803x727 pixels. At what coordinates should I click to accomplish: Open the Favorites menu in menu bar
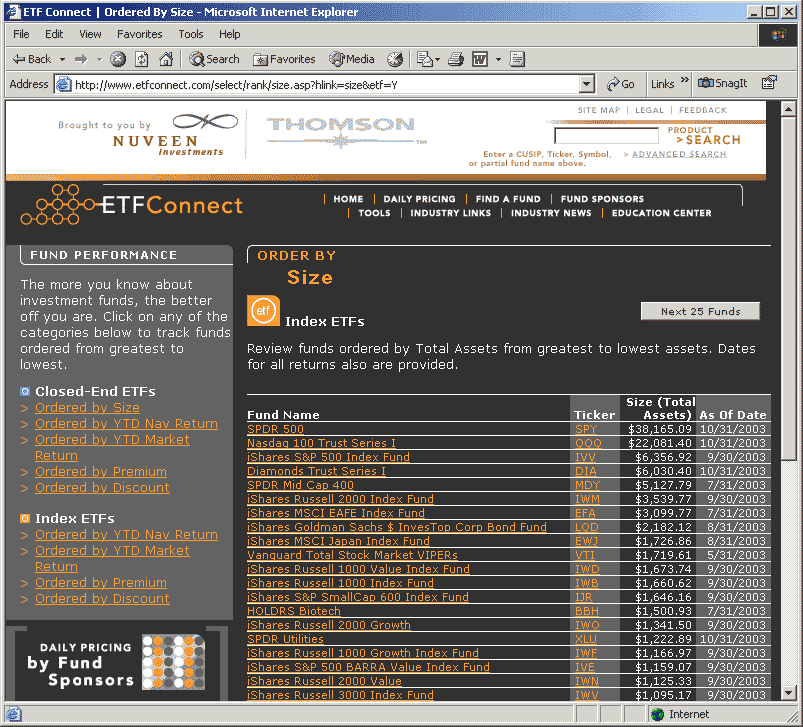coord(142,34)
